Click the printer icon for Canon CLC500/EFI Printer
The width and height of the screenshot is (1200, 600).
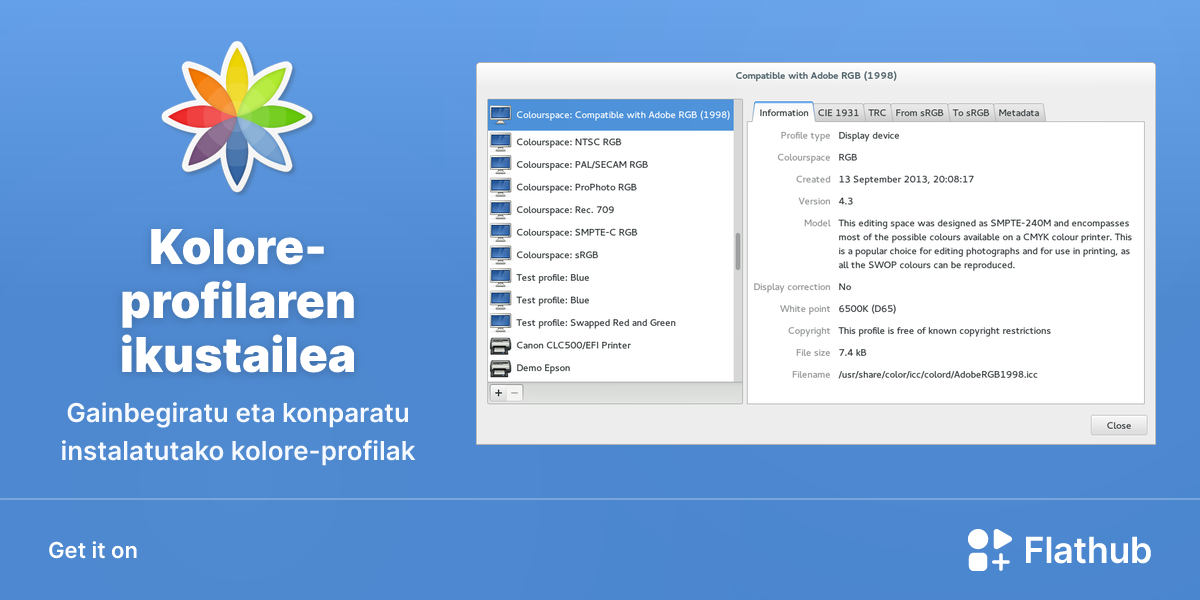pyautogui.click(x=500, y=345)
